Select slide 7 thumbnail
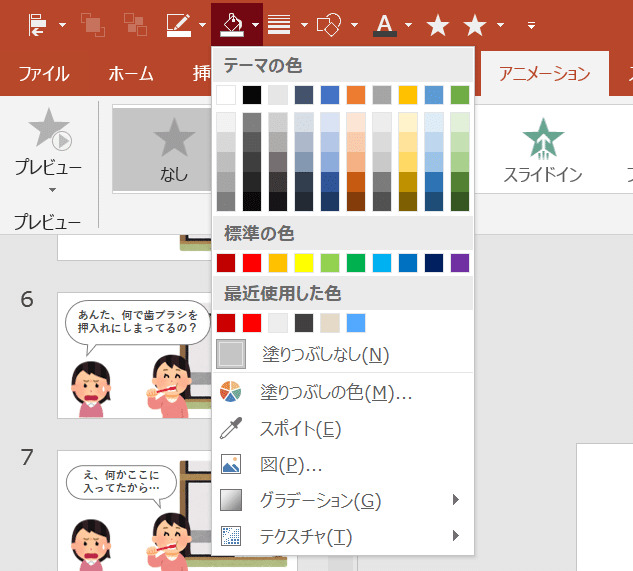The width and height of the screenshot is (633, 571). (x=134, y=510)
